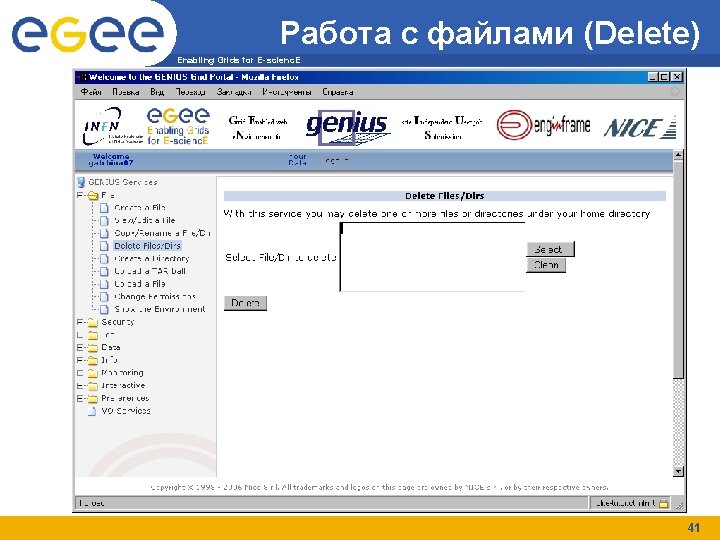This screenshot has height=540, width=720.
Task: Click the Monitoring folder icon
Action: coord(93,373)
